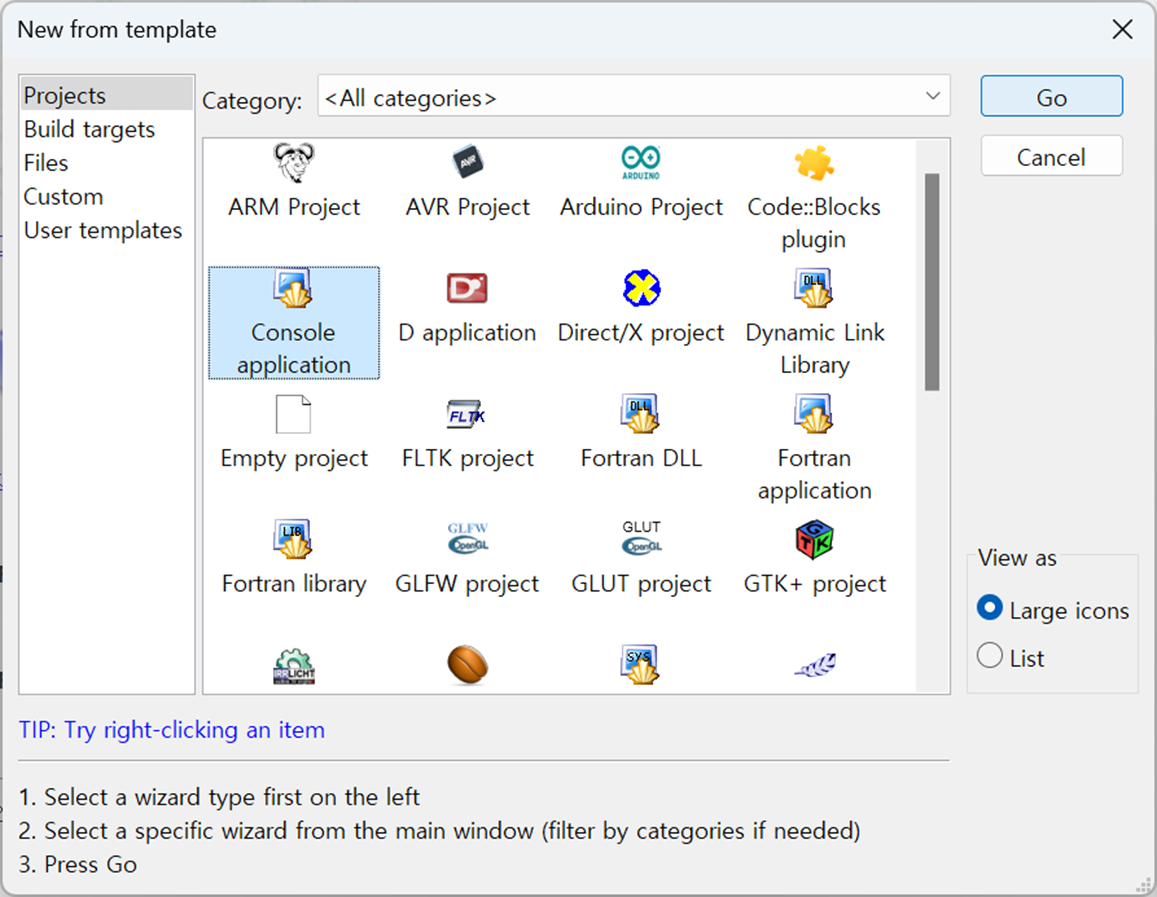Select the coffee bean project icon
This screenshot has height=897, width=1157.
point(468,665)
